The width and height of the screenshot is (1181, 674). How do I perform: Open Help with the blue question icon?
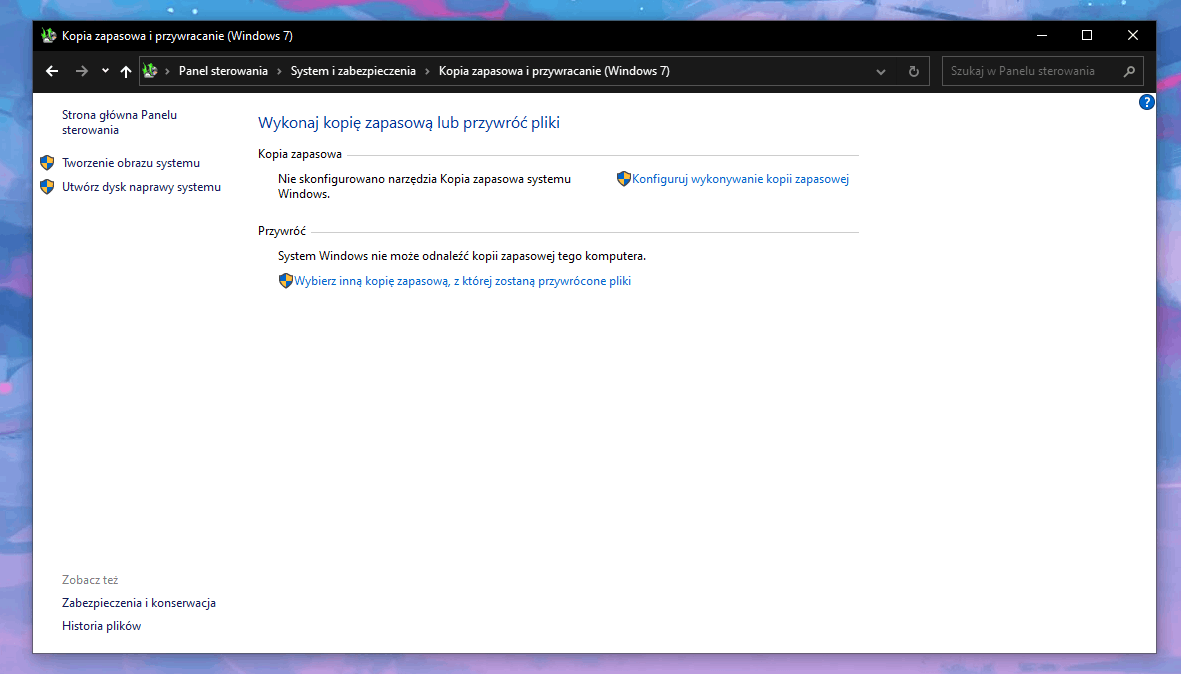click(x=1146, y=102)
